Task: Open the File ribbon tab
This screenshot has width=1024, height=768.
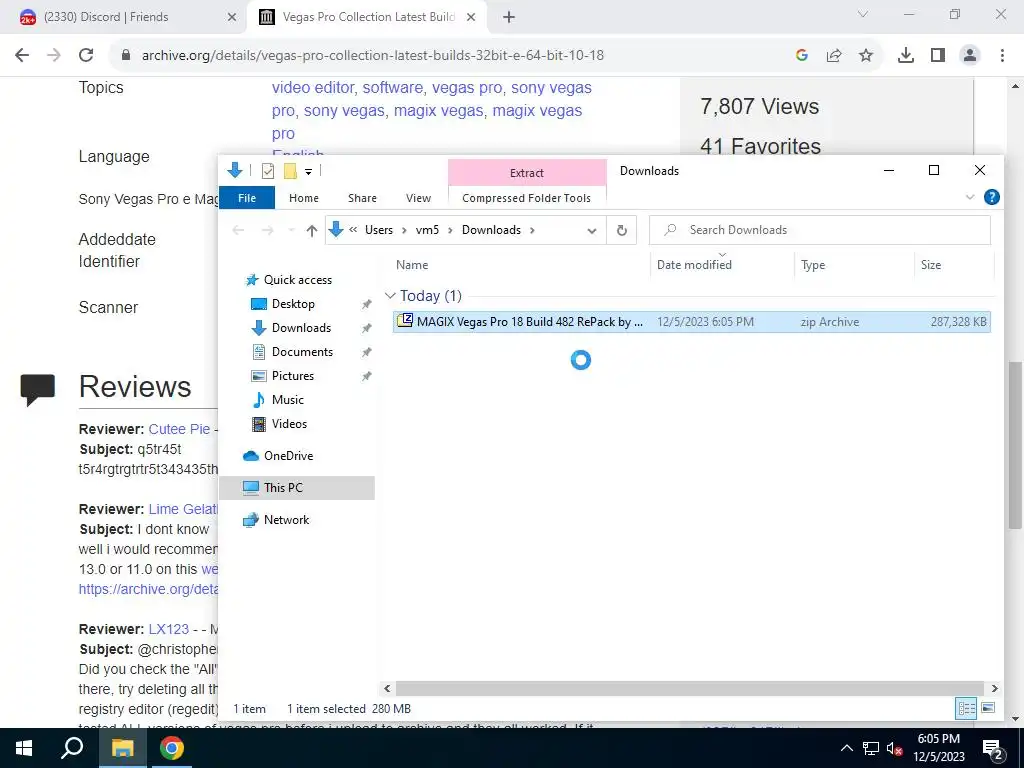Action: [x=247, y=198]
